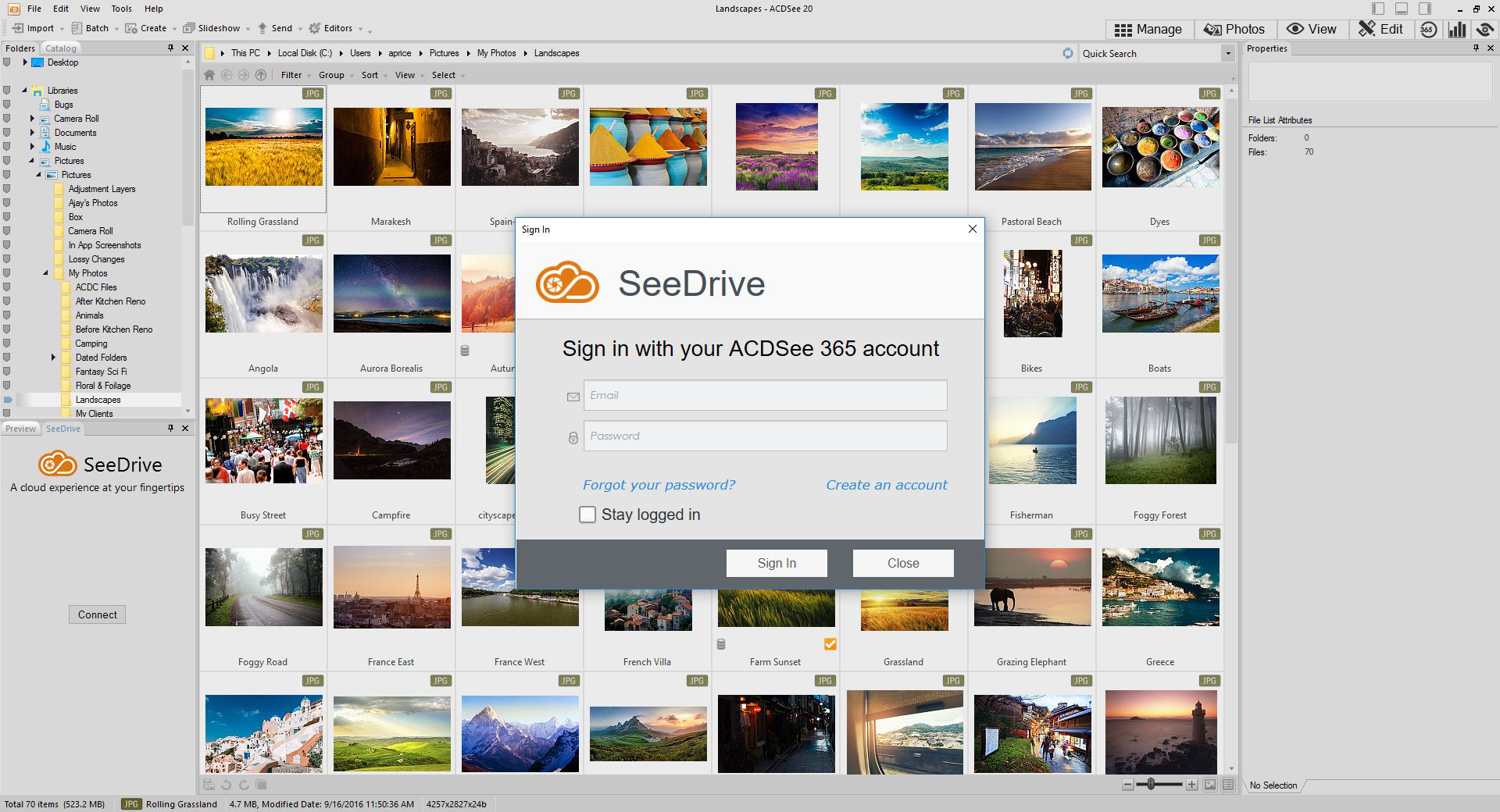Click zoom in plus icon for thumbnails
This screenshot has width=1500, height=812.
coord(1191,785)
